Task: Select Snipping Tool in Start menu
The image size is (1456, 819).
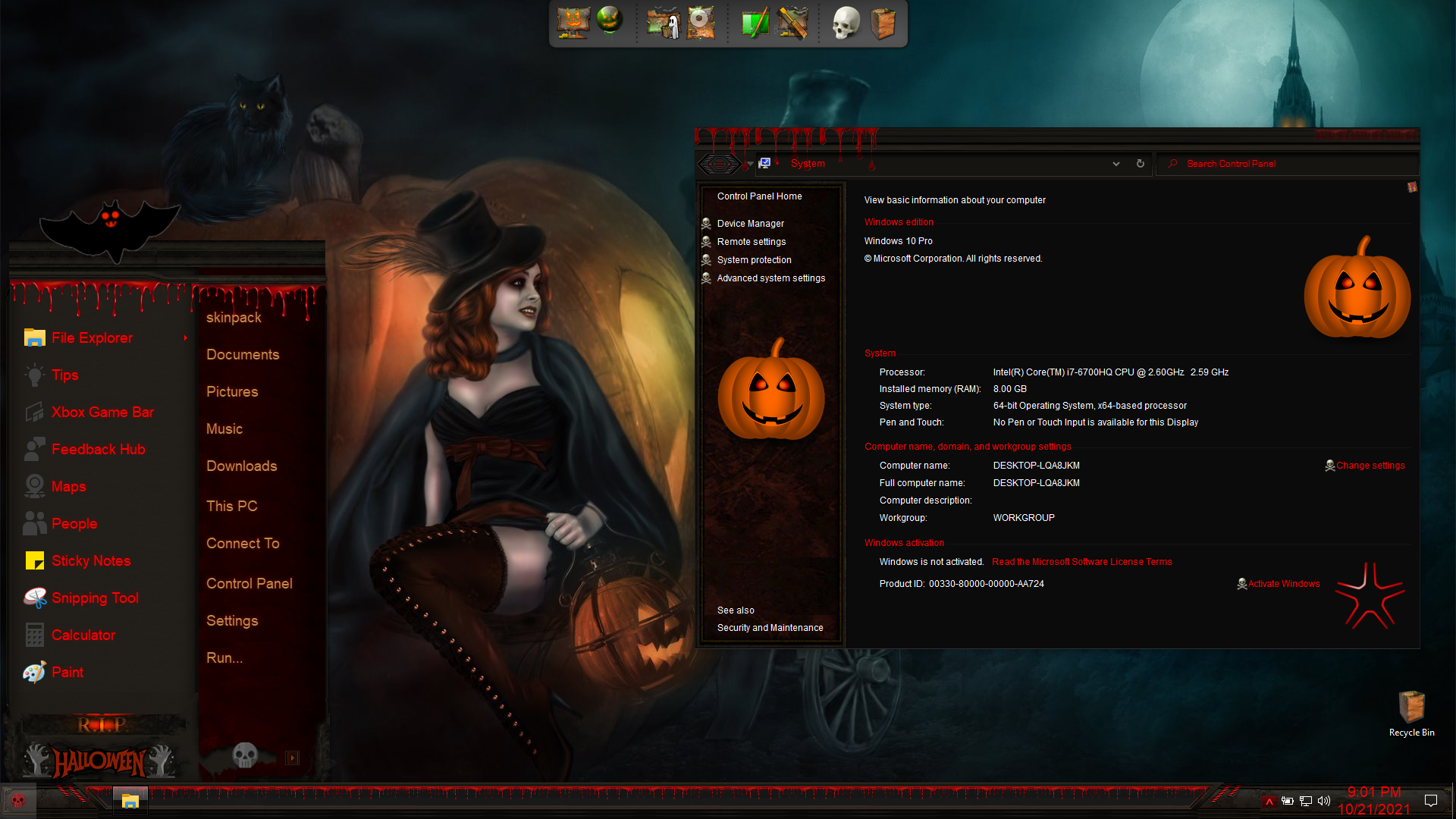Action: coord(95,598)
